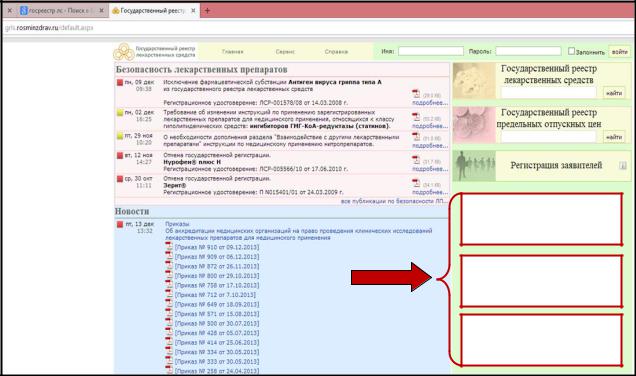This screenshot has width=636, height=376.
Task: Open PDF icon for Приказ № 333
Action: coord(169,361)
